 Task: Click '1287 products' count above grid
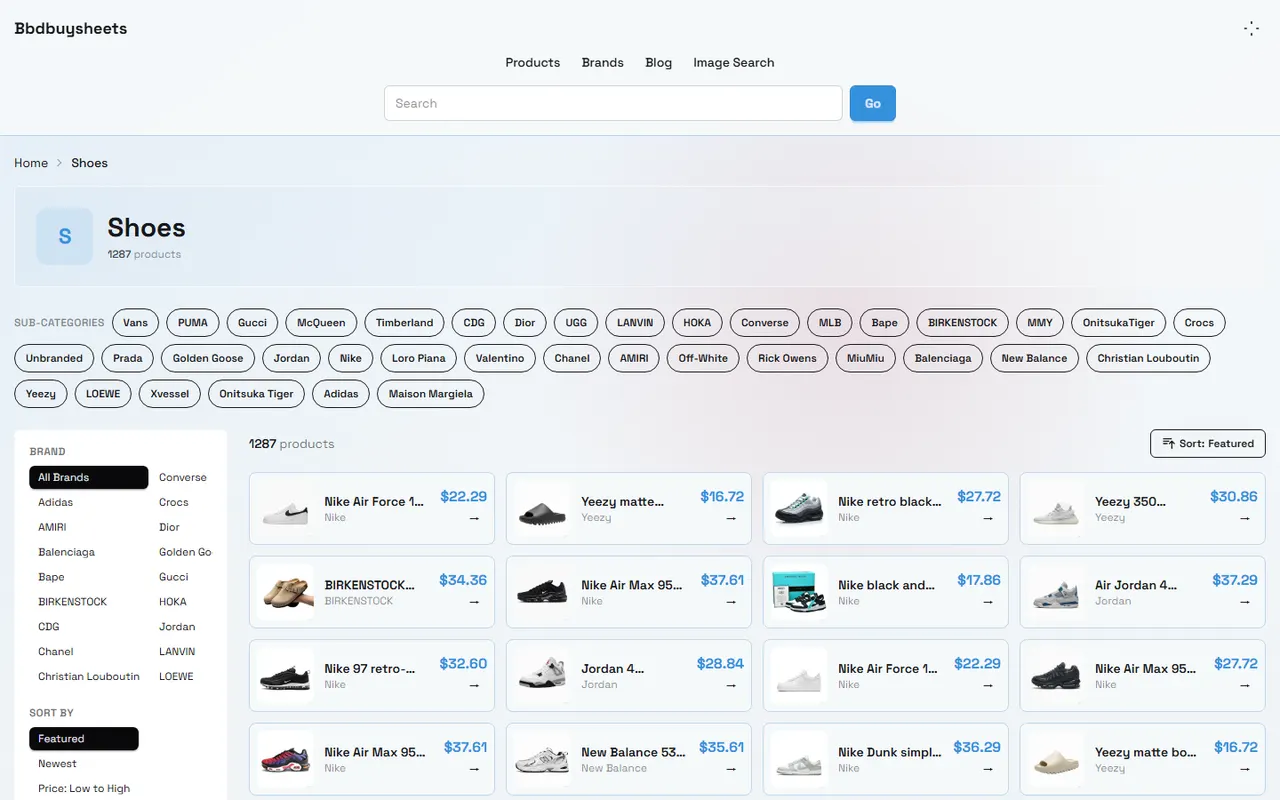[x=292, y=444]
